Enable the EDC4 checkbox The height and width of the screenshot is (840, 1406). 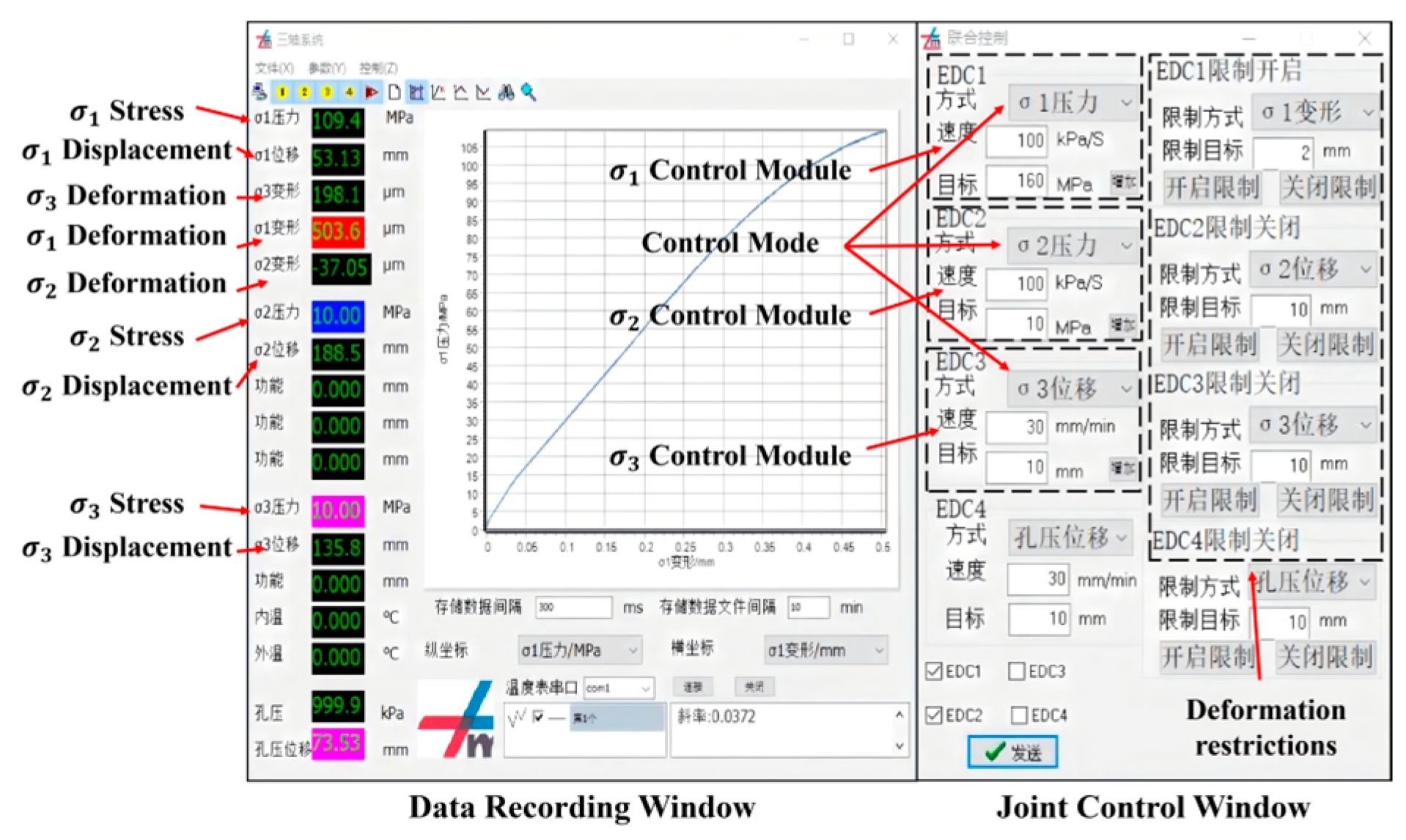point(1019,715)
